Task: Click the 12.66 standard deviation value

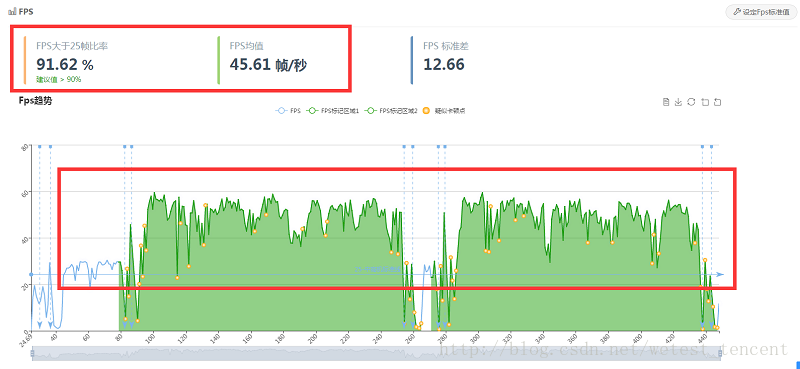Action: point(444,64)
